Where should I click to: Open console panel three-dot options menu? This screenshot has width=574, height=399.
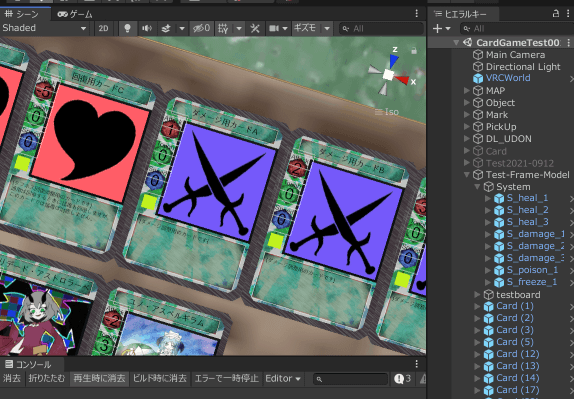pyautogui.click(x=417, y=363)
